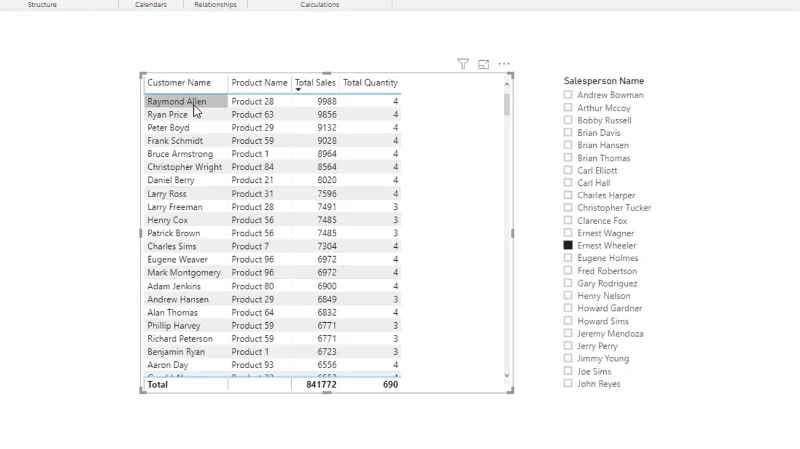The height and width of the screenshot is (449, 800).
Task: Open the visual filter icon
Action: pyautogui.click(x=463, y=64)
